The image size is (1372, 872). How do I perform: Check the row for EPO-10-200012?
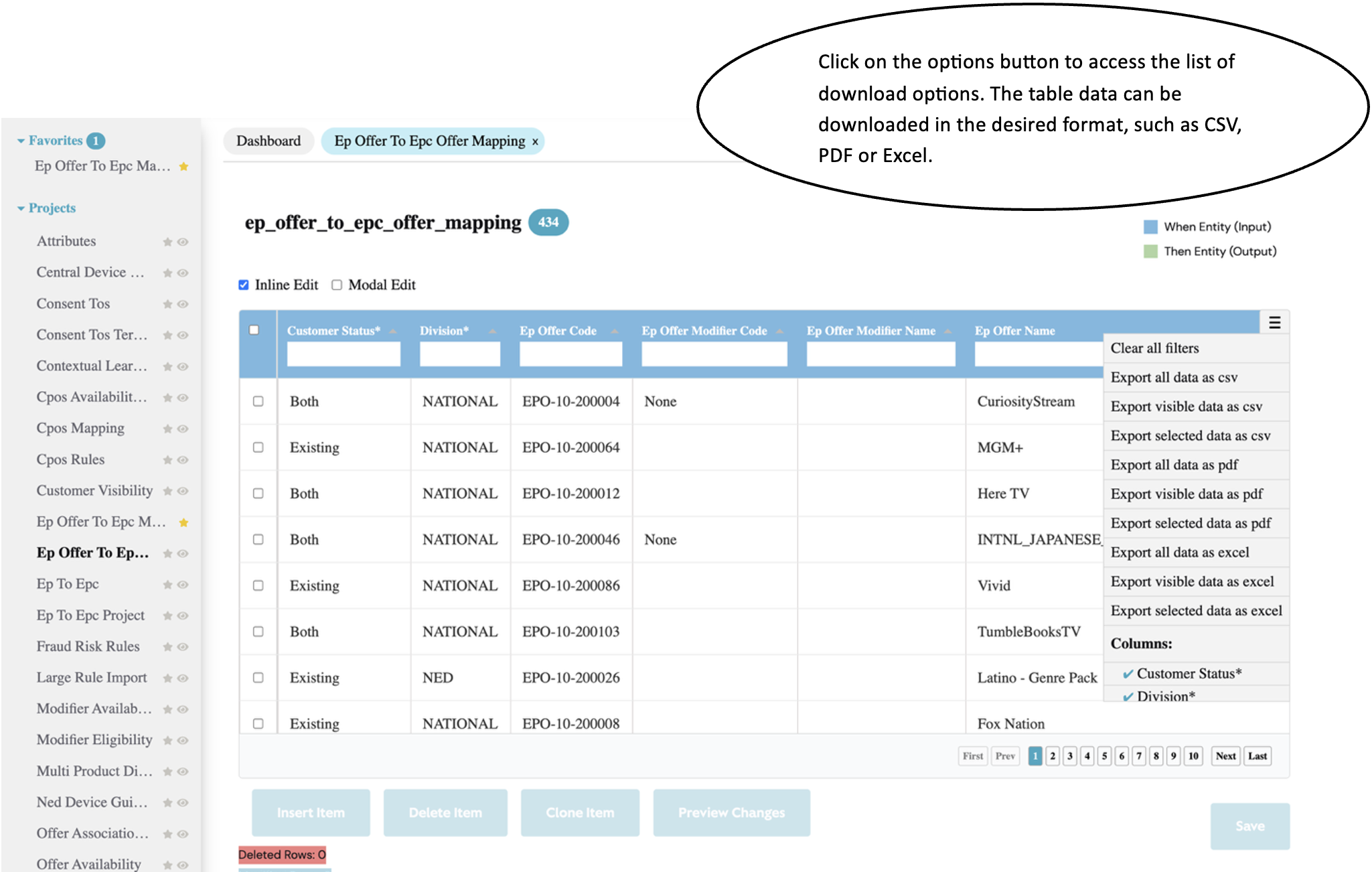(x=258, y=494)
